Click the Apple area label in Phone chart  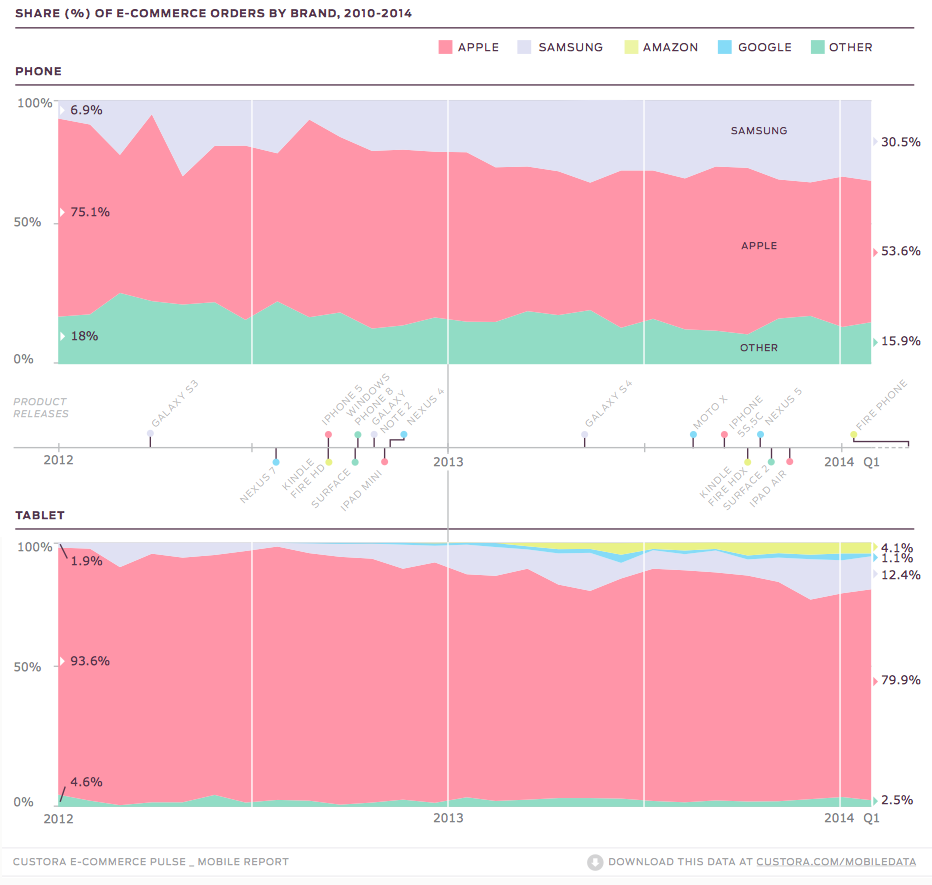[x=759, y=245]
